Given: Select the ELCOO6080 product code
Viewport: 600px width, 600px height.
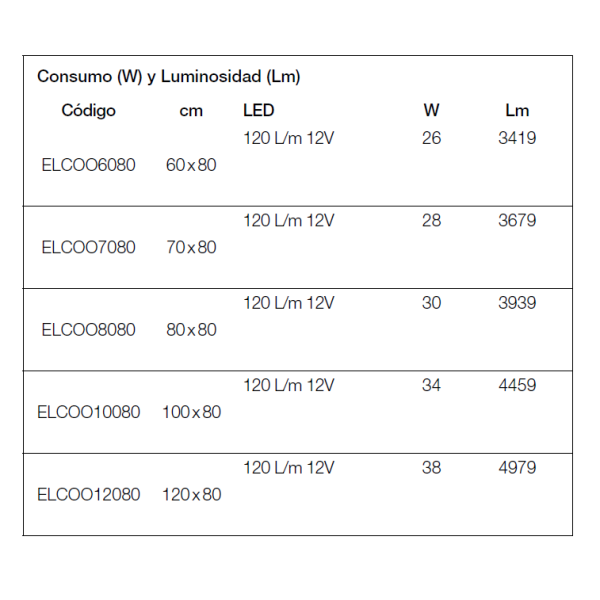Looking at the screenshot, I should point(88,165).
